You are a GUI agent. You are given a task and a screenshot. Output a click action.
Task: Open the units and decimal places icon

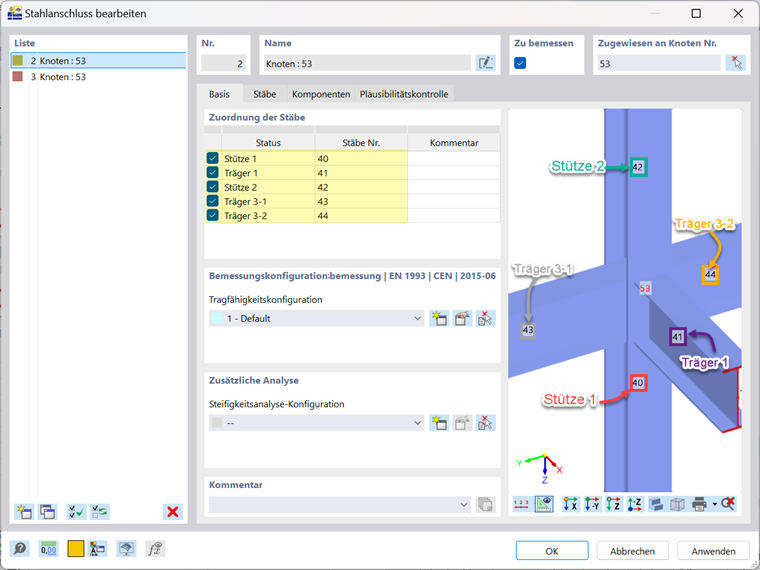(48, 548)
